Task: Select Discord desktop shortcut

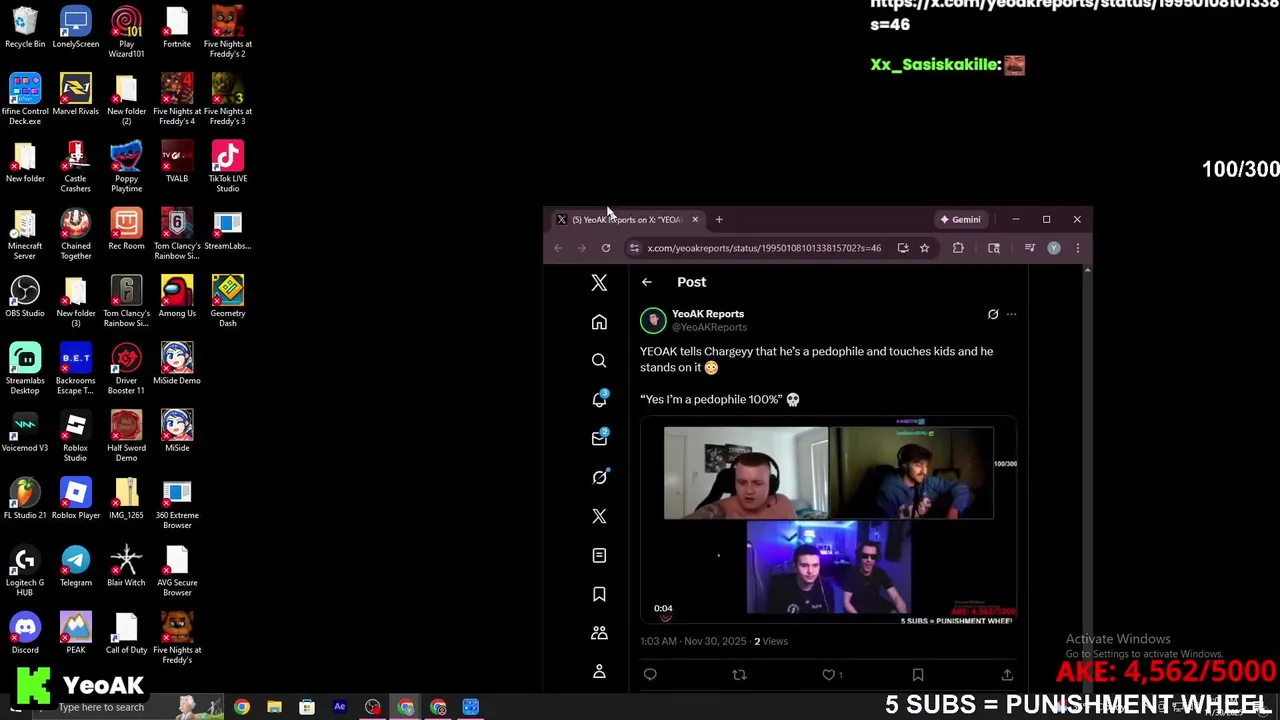Action: click(x=25, y=633)
